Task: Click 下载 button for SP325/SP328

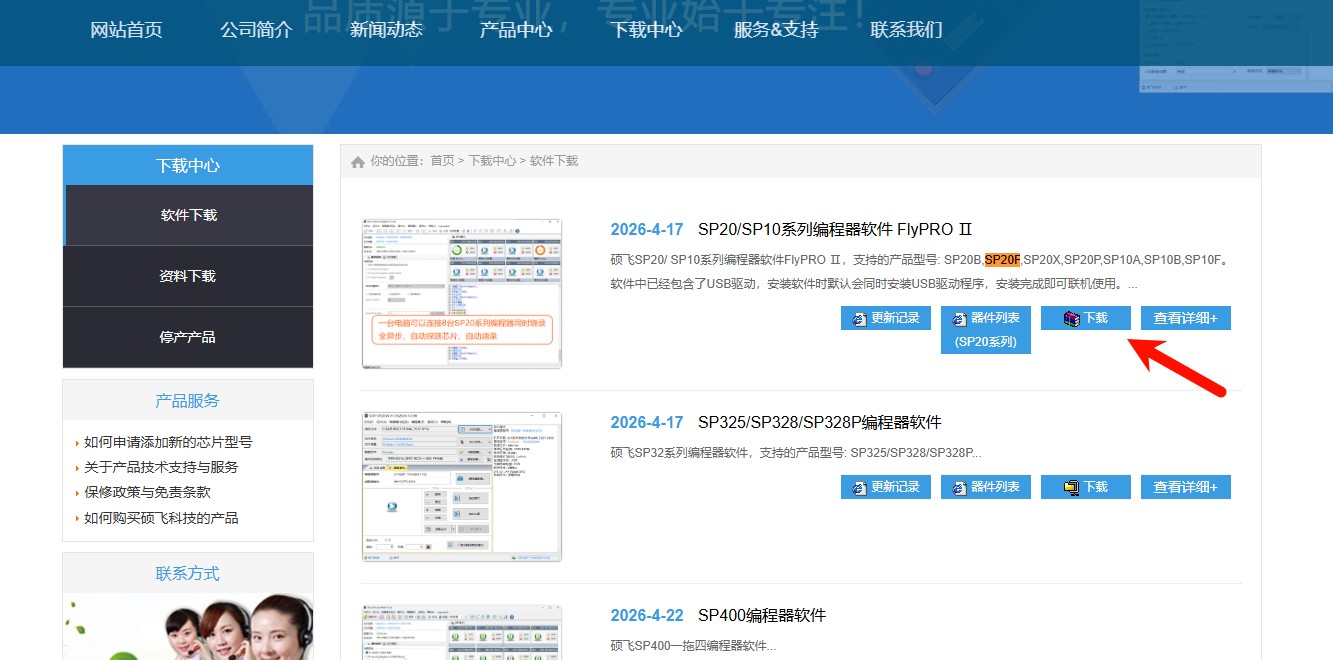Action: [x=1086, y=487]
